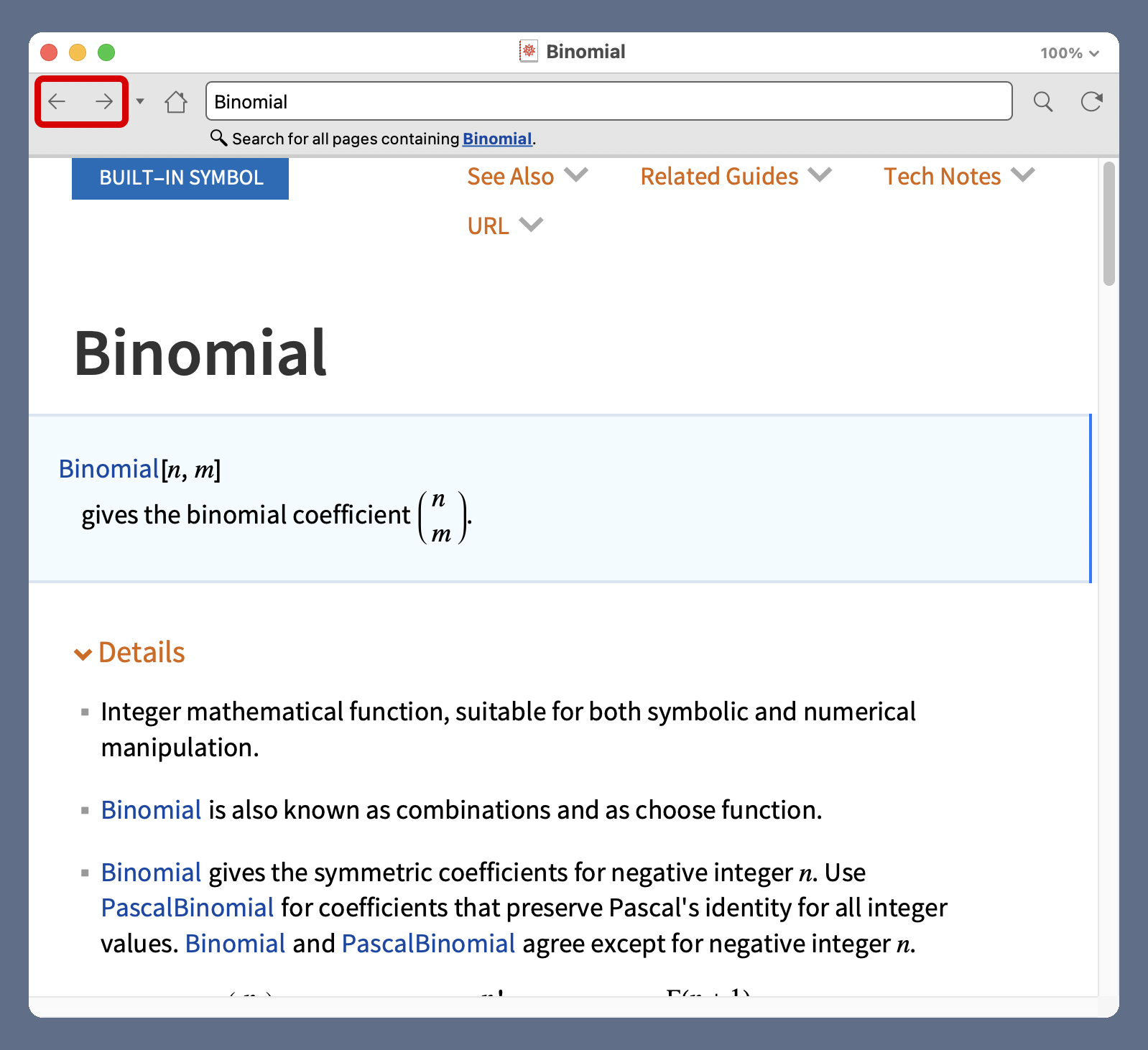Viewport: 1148px width, 1050px height.
Task: Click the BUILT-IN SYMBOL badge
Action: coord(180,178)
